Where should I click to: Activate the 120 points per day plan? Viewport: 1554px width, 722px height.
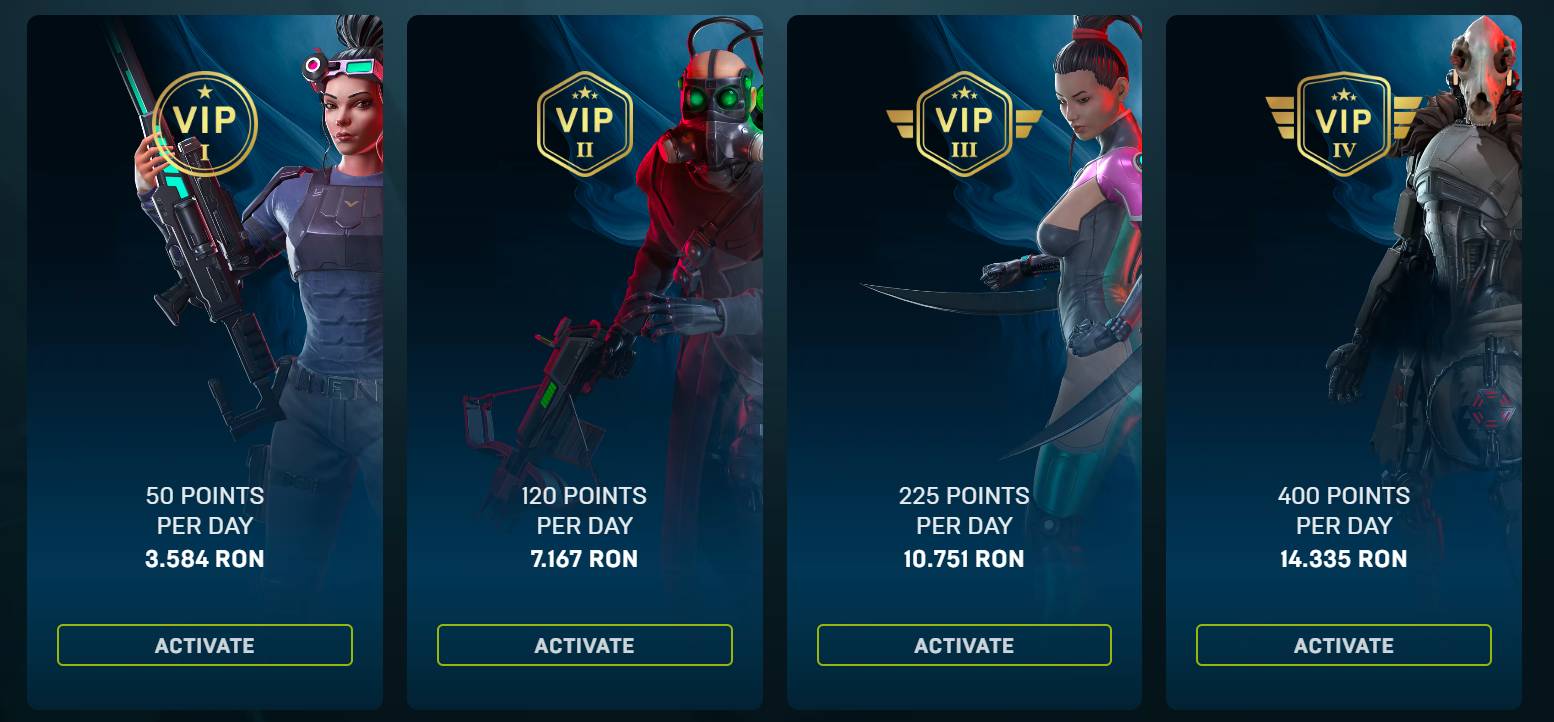585,645
